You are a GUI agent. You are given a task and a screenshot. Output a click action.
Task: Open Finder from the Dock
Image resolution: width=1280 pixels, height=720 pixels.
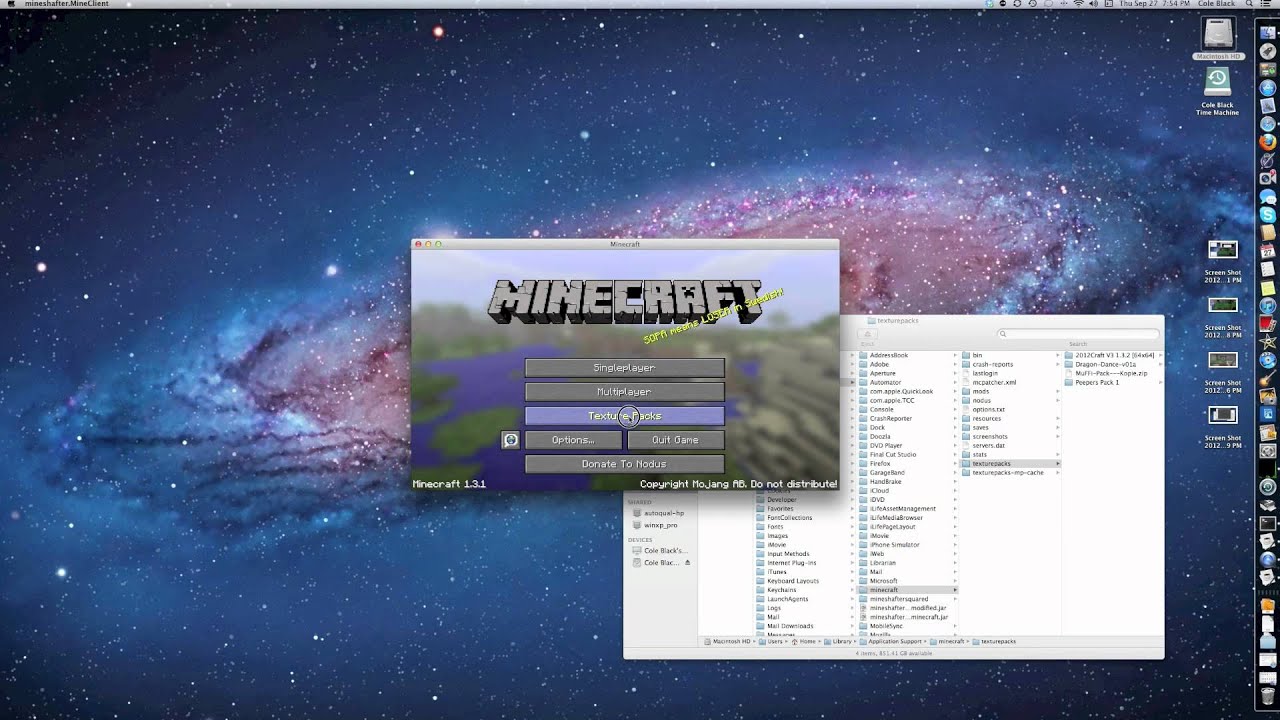point(1267,34)
